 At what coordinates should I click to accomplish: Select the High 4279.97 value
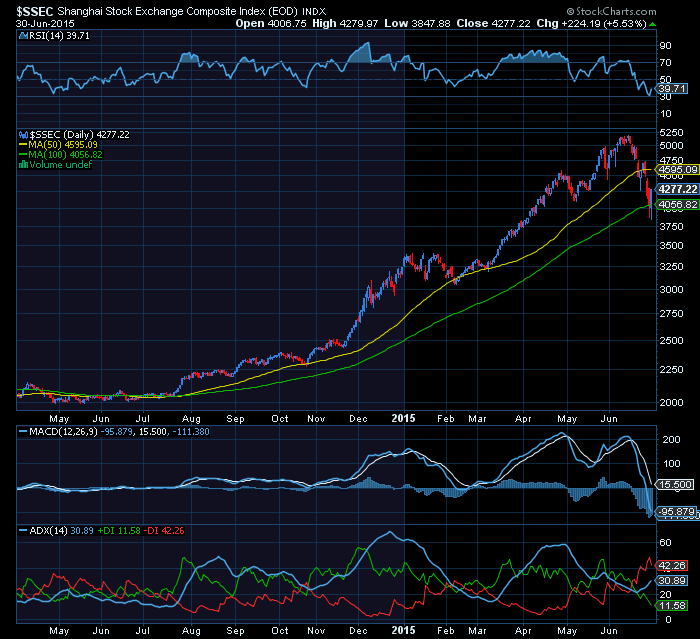point(345,23)
